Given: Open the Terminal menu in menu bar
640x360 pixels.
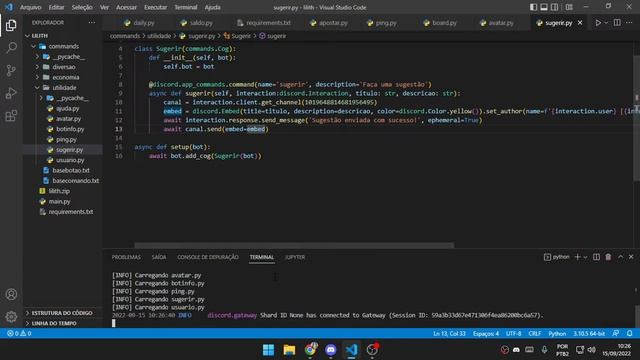Looking at the screenshot, I should pos(186,7).
